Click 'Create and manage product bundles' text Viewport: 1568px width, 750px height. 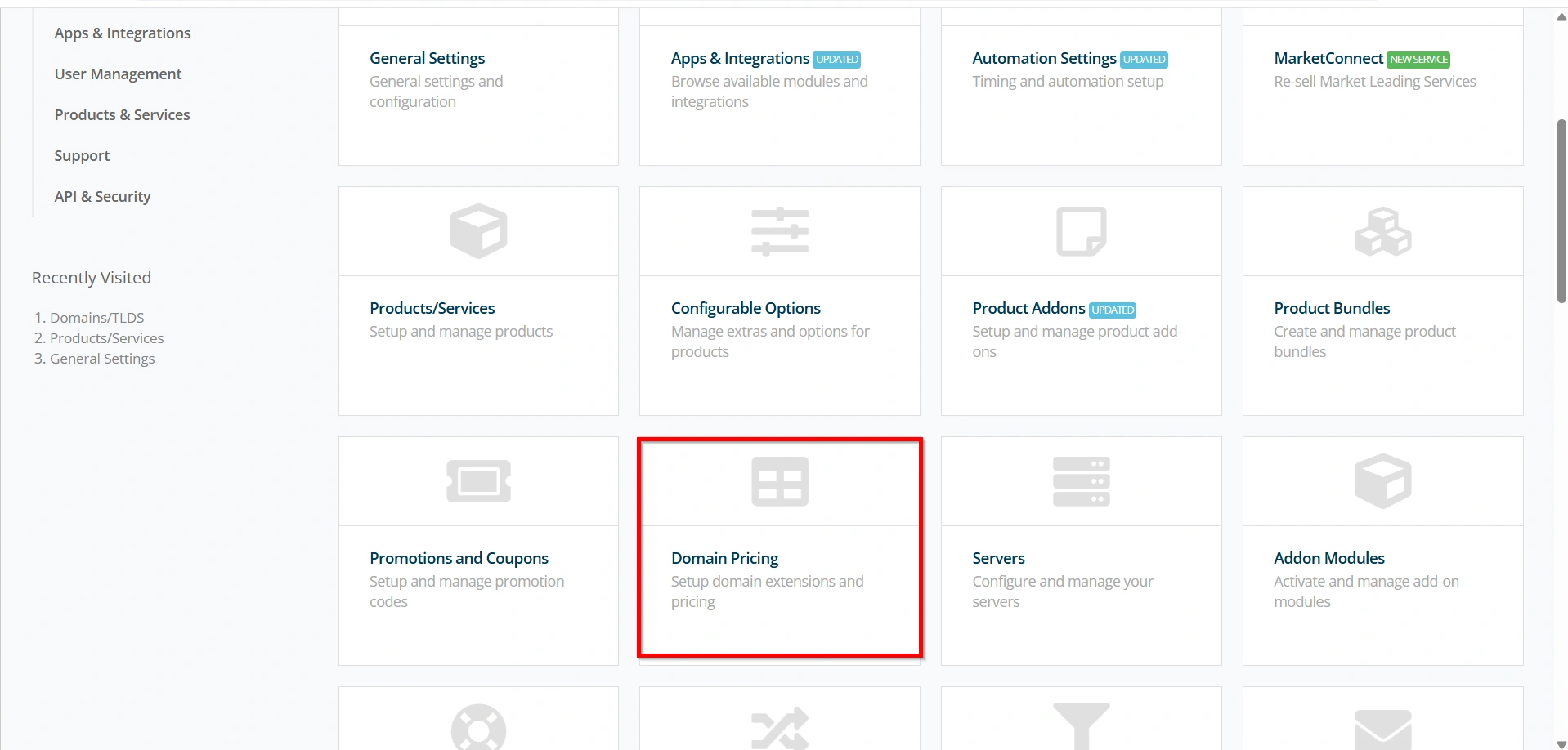pyautogui.click(x=1364, y=342)
